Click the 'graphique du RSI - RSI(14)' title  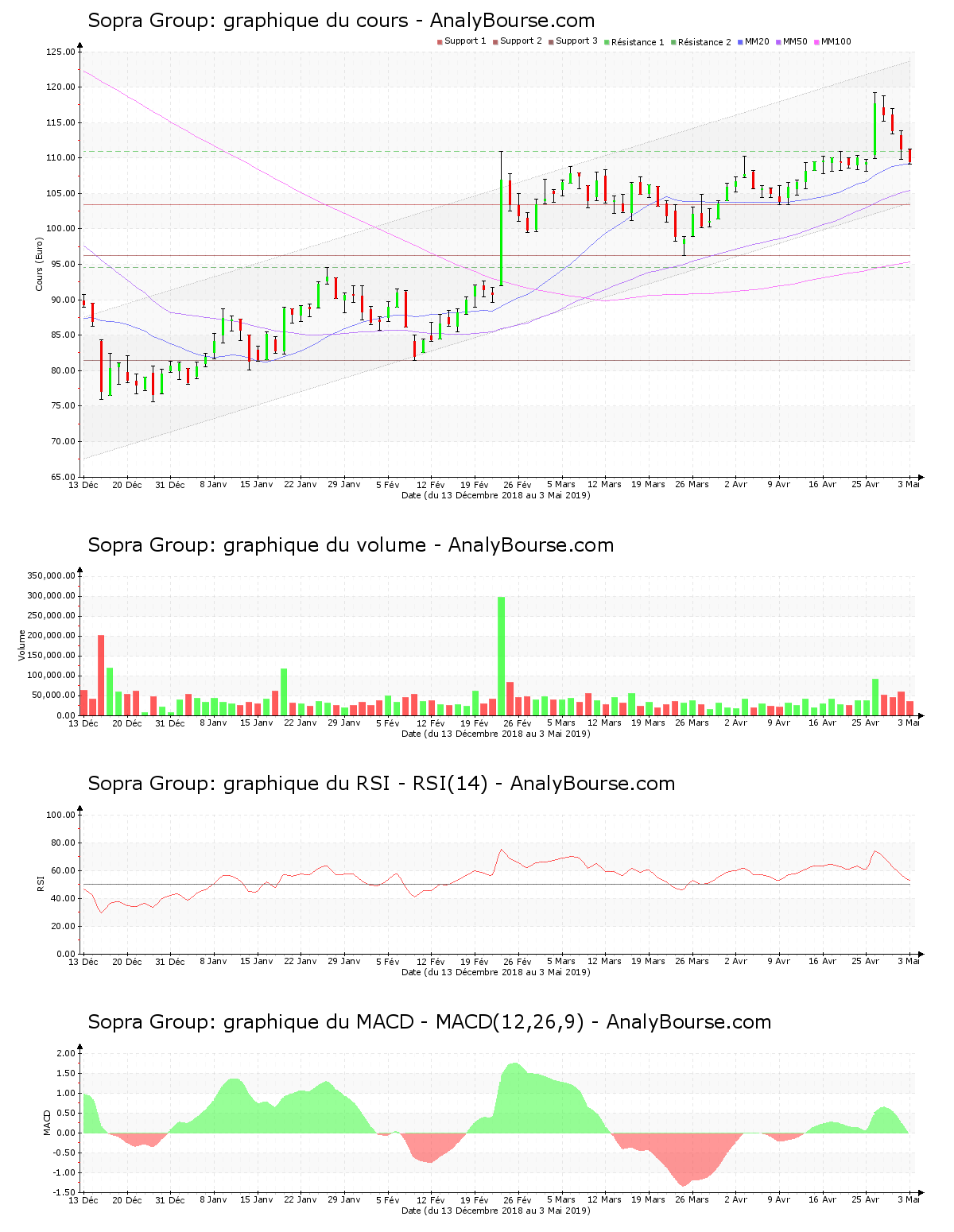point(382,784)
